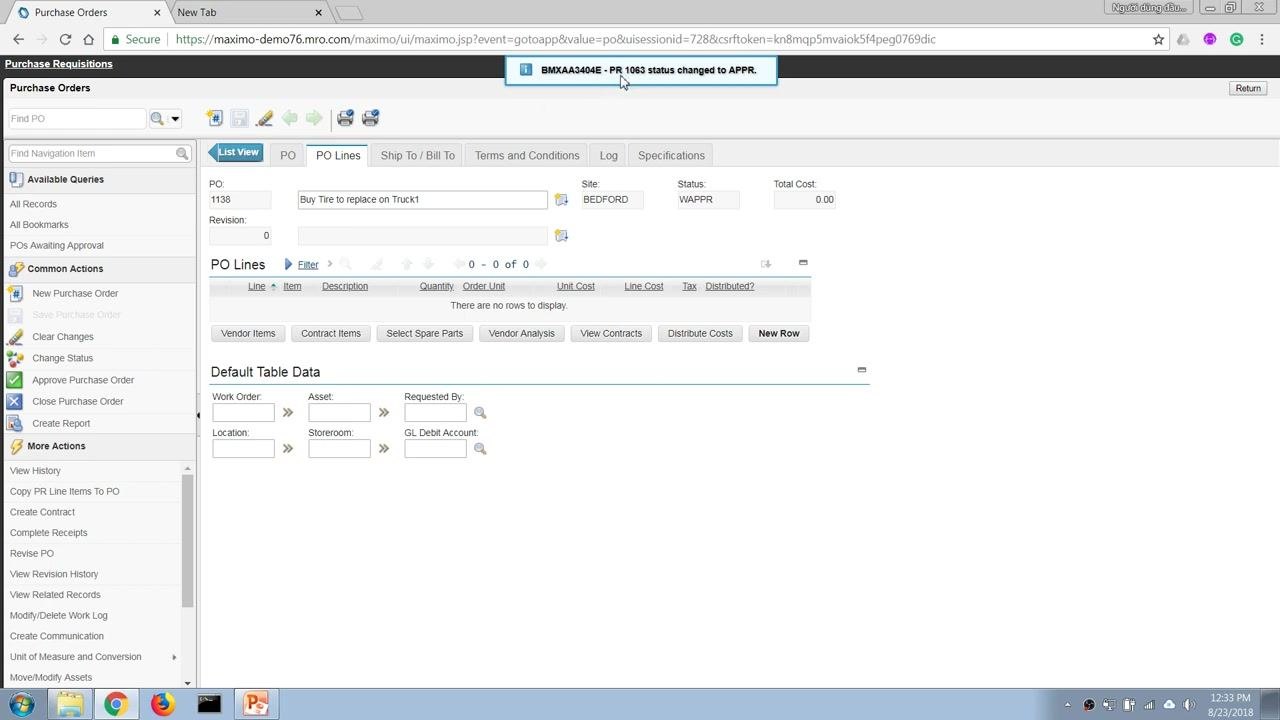Focus the Find Navigation Item field
Screen dimensions: 1280x720
pyautogui.click(x=91, y=153)
